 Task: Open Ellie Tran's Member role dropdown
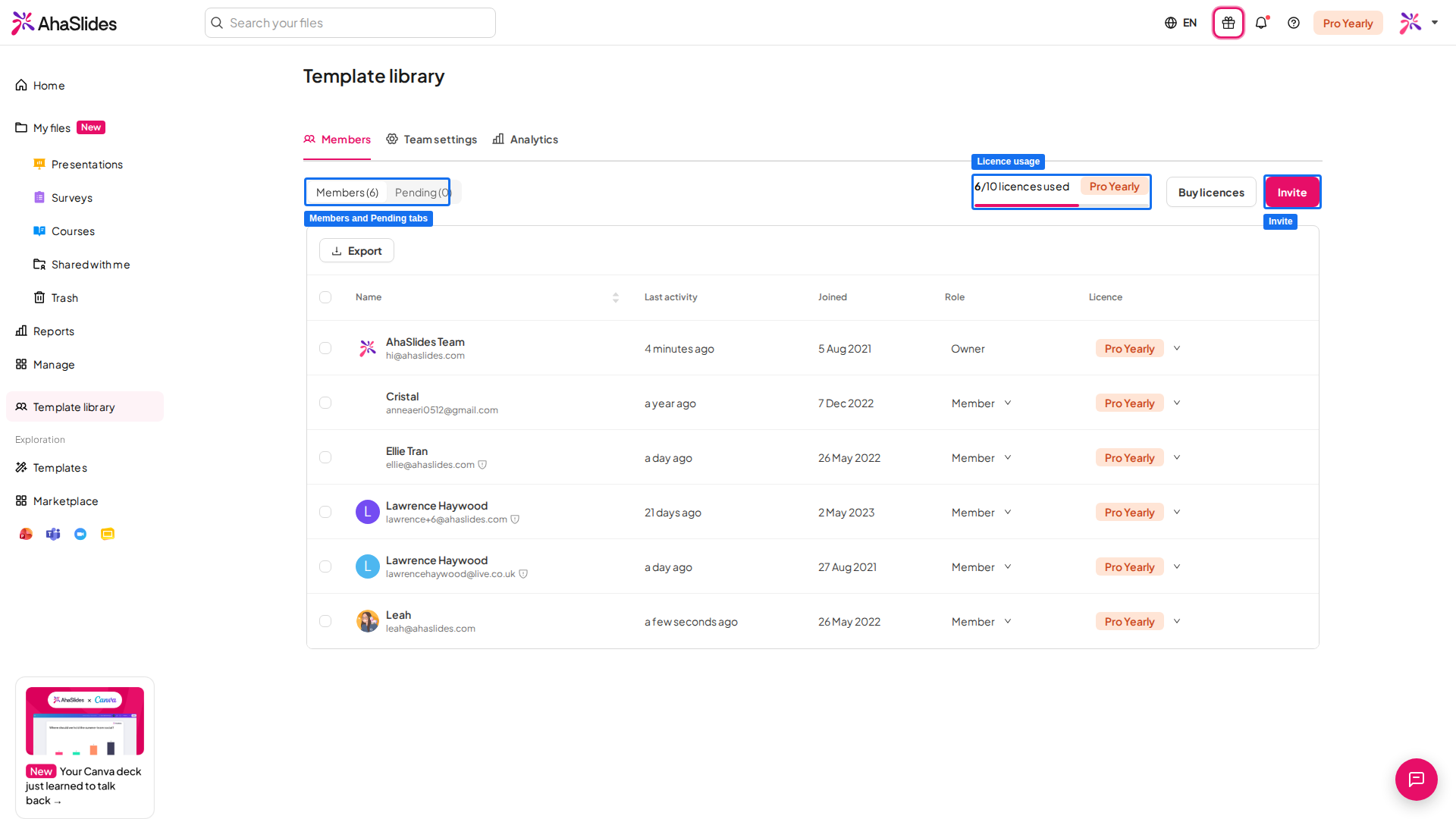981,458
